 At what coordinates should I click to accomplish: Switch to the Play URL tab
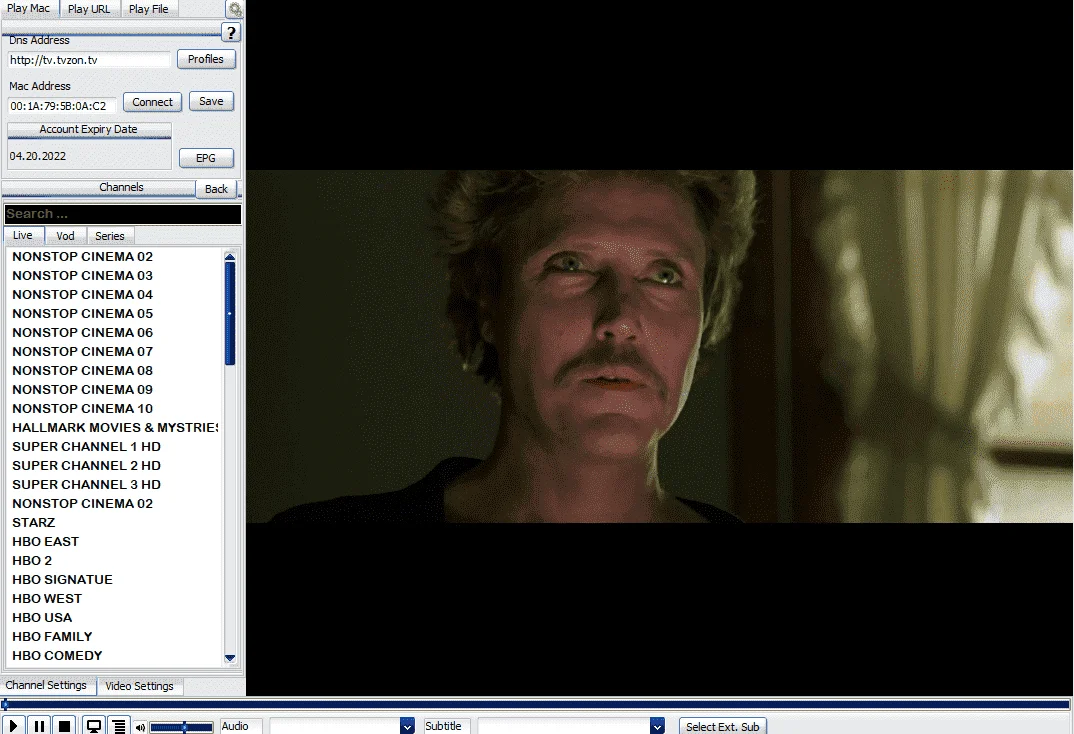89,9
